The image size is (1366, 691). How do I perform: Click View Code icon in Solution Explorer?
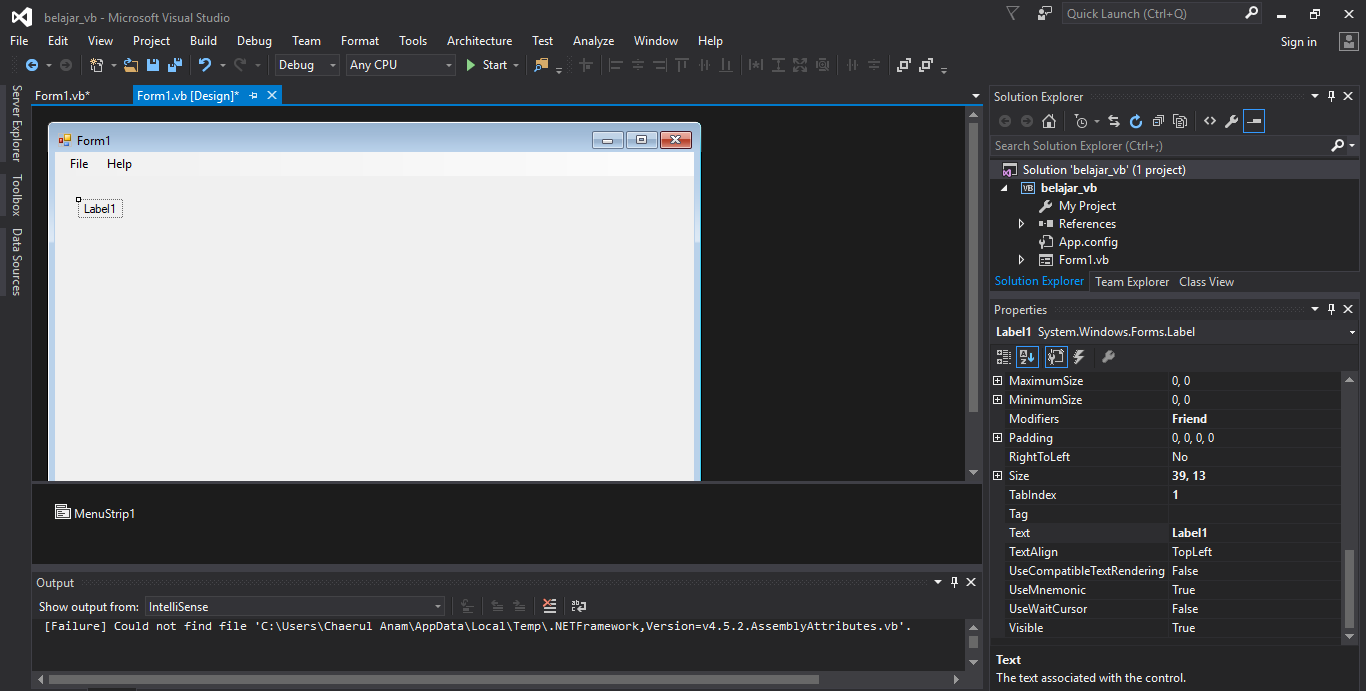click(x=1210, y=121)
